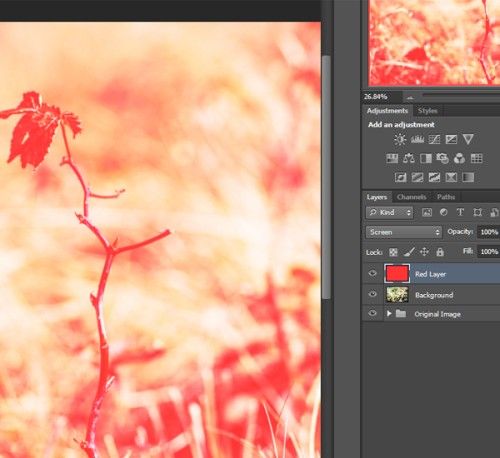
Task: Add a Channel Mixer adjustment
Action: (460, 158)
